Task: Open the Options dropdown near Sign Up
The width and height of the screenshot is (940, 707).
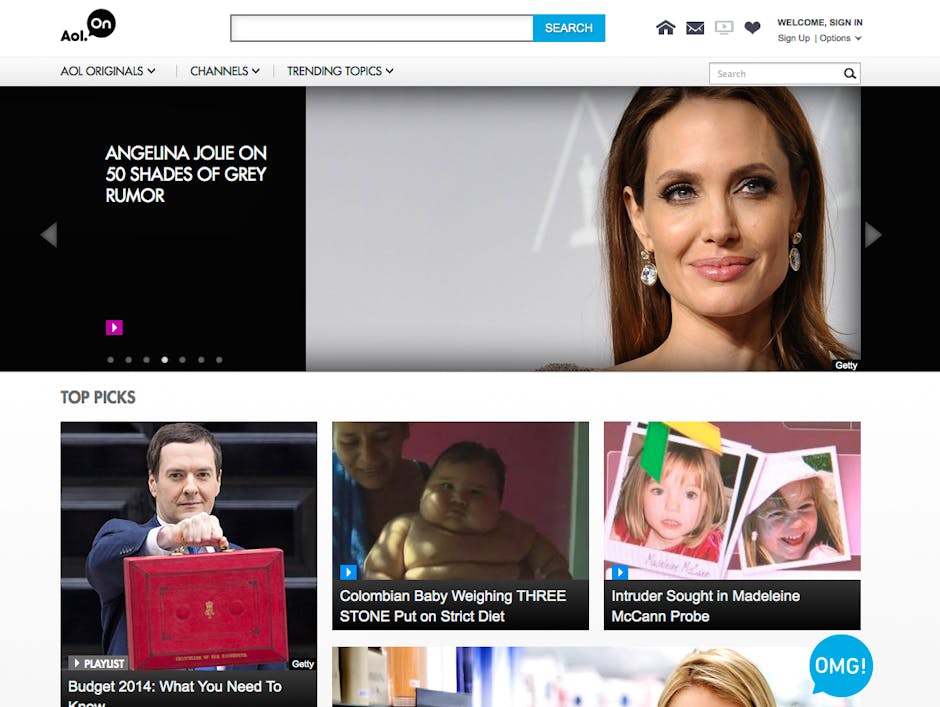Action: [840, 38]
